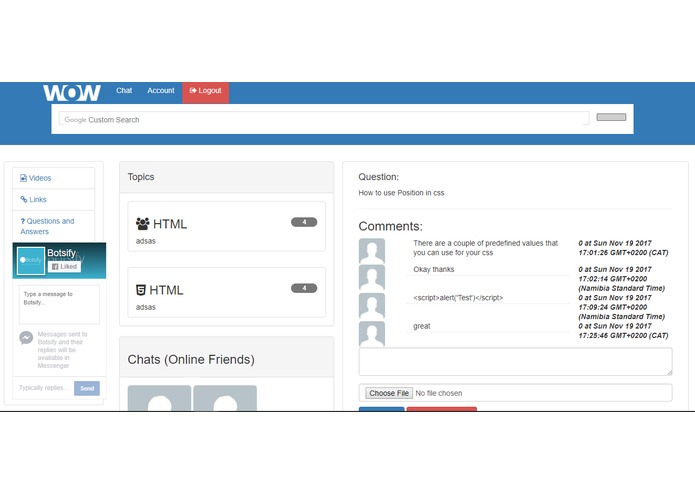This screenshot has width=695, height=494.
Task: Open the Links sidebar entry
Action: (x=38, y=199)
